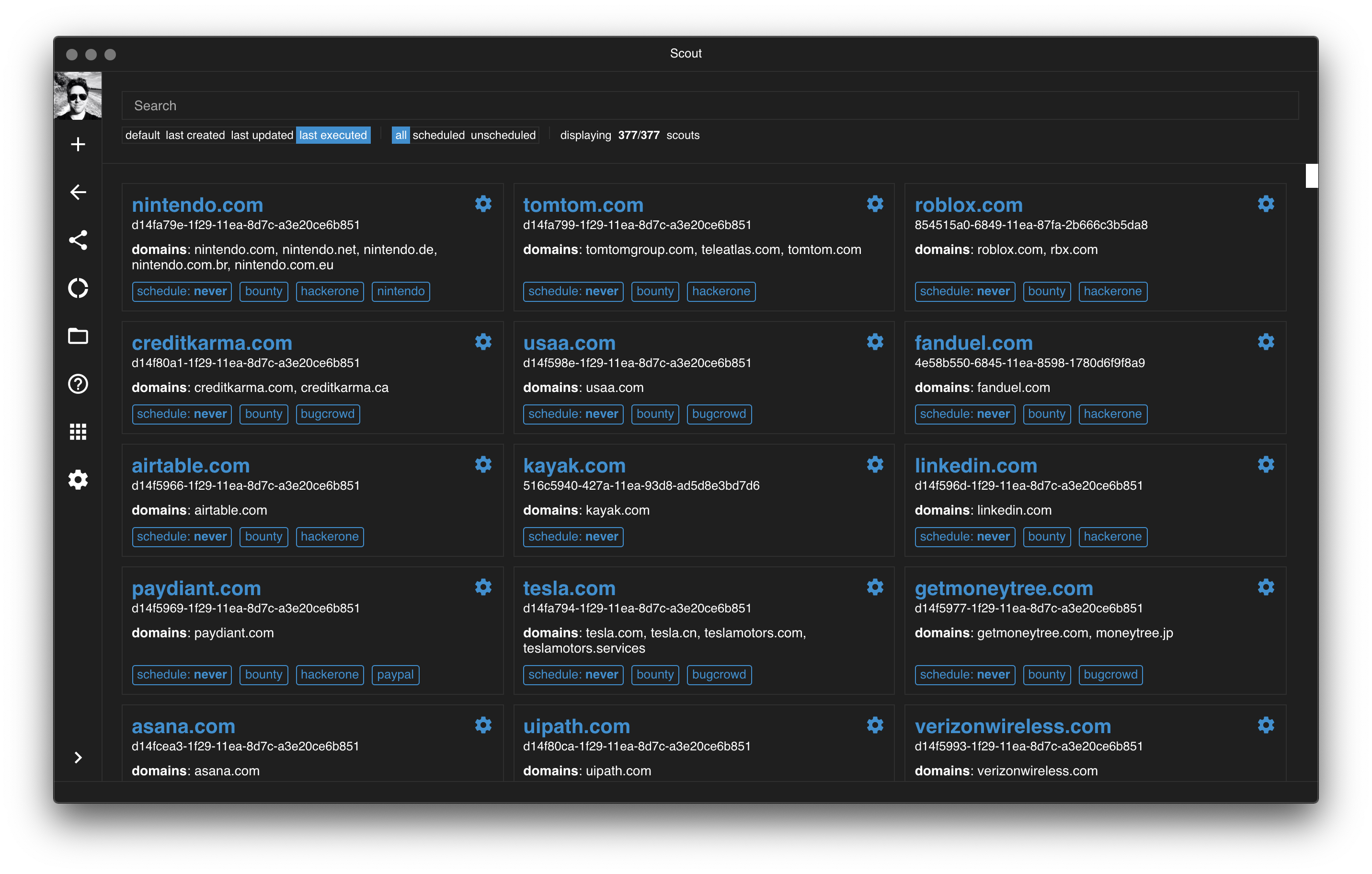Open settings gear for usaa.com card
Viewport: 1372px width, 874px height.
(x=875, y=341)
